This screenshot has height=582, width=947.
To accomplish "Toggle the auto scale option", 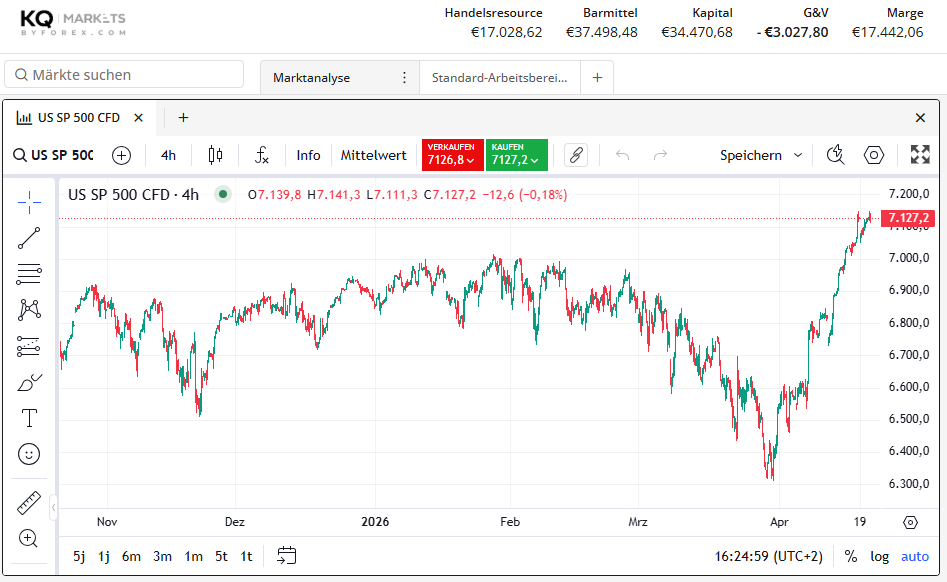I will point(914,556).
